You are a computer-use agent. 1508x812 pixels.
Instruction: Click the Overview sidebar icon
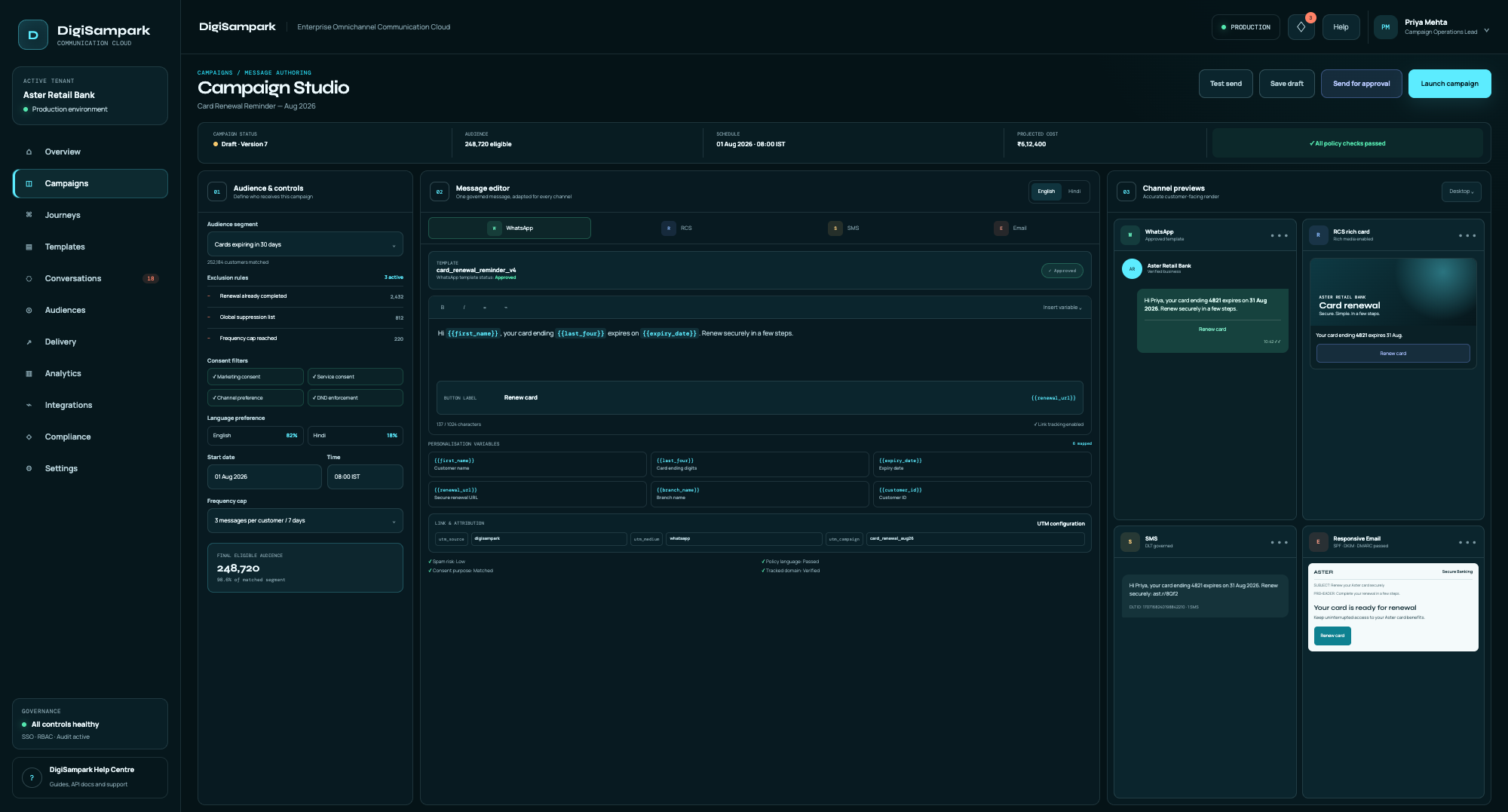click(x=29, y=152)
